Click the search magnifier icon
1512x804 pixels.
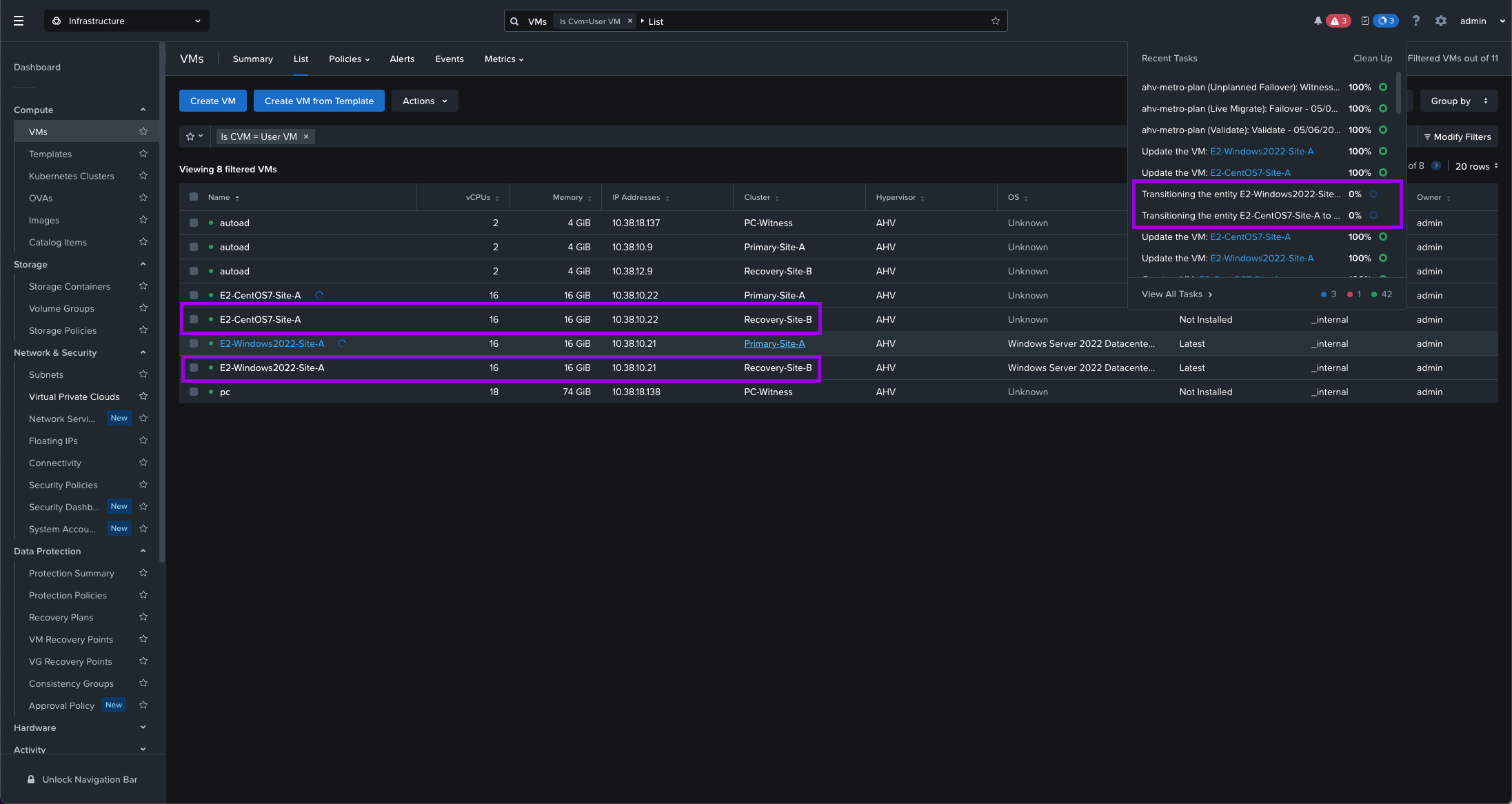(514, 21)
